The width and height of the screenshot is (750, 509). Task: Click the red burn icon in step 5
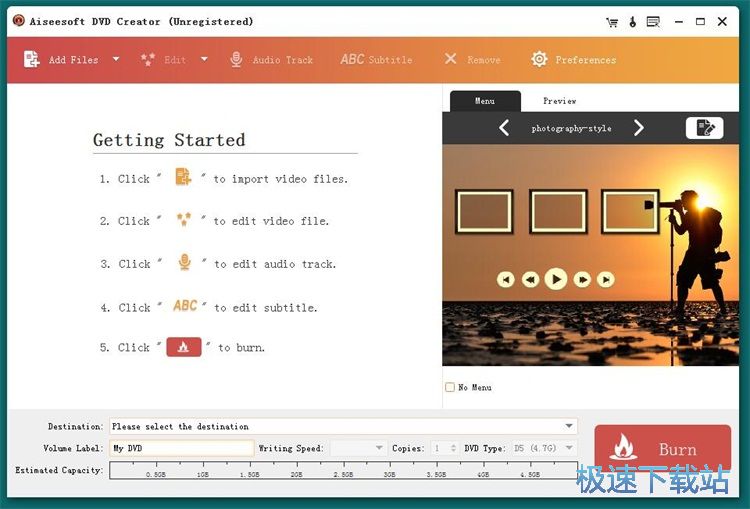tap(184, 347)
